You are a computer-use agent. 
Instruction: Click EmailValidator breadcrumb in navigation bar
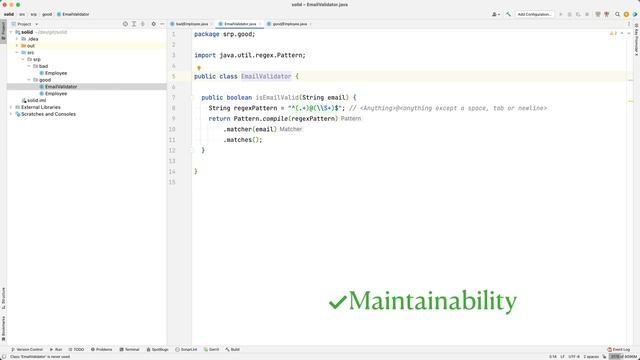click(x=73, y=14)
